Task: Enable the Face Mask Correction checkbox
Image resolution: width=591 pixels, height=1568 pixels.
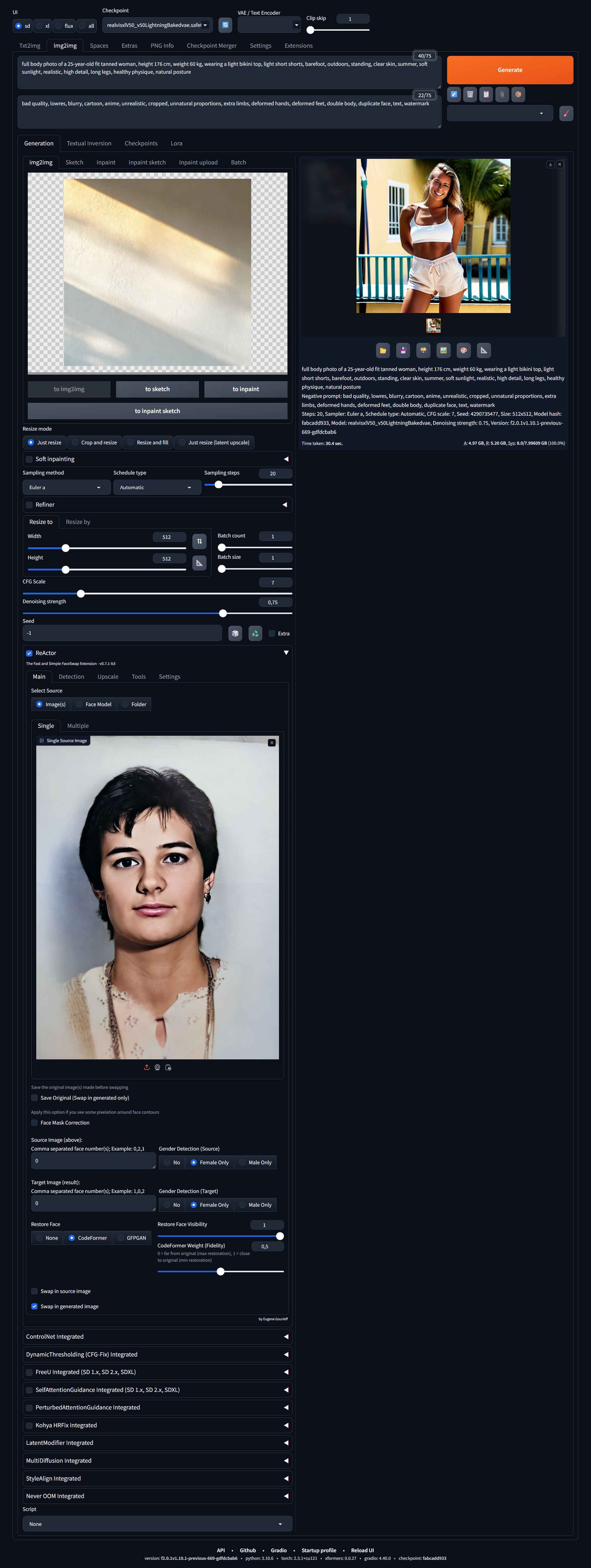Action: (35, 1123)
